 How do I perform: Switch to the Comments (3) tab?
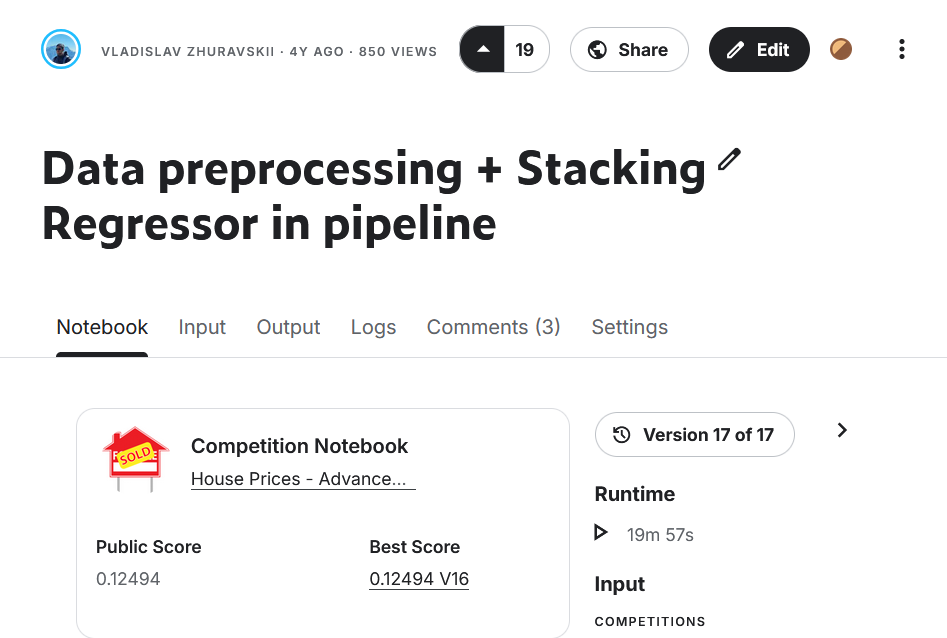click(493, 327)
